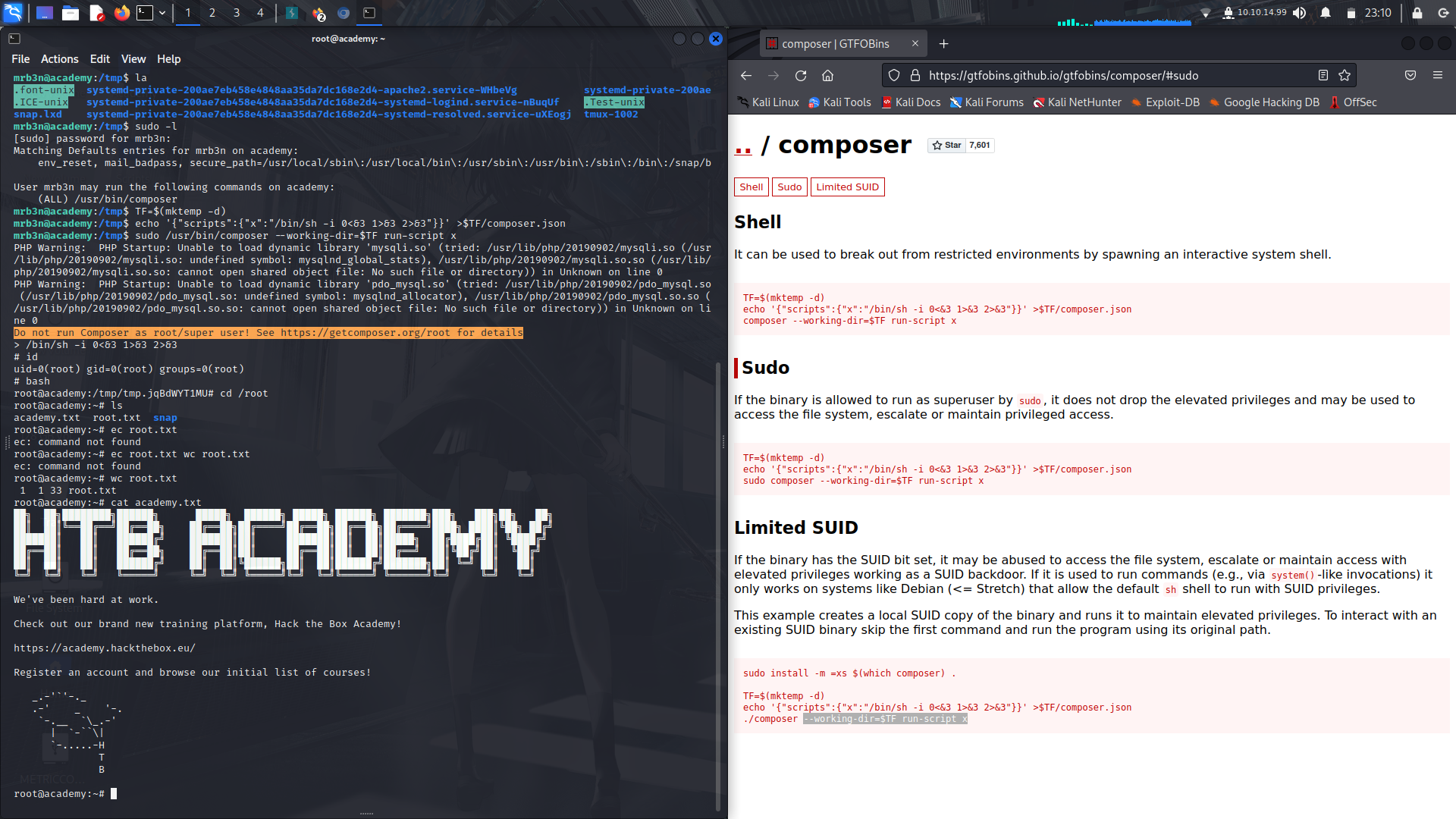The height and width of the screenshot is (819, 1456).
Task: Open Chromium from the taskbar
Action: point(342,12)
